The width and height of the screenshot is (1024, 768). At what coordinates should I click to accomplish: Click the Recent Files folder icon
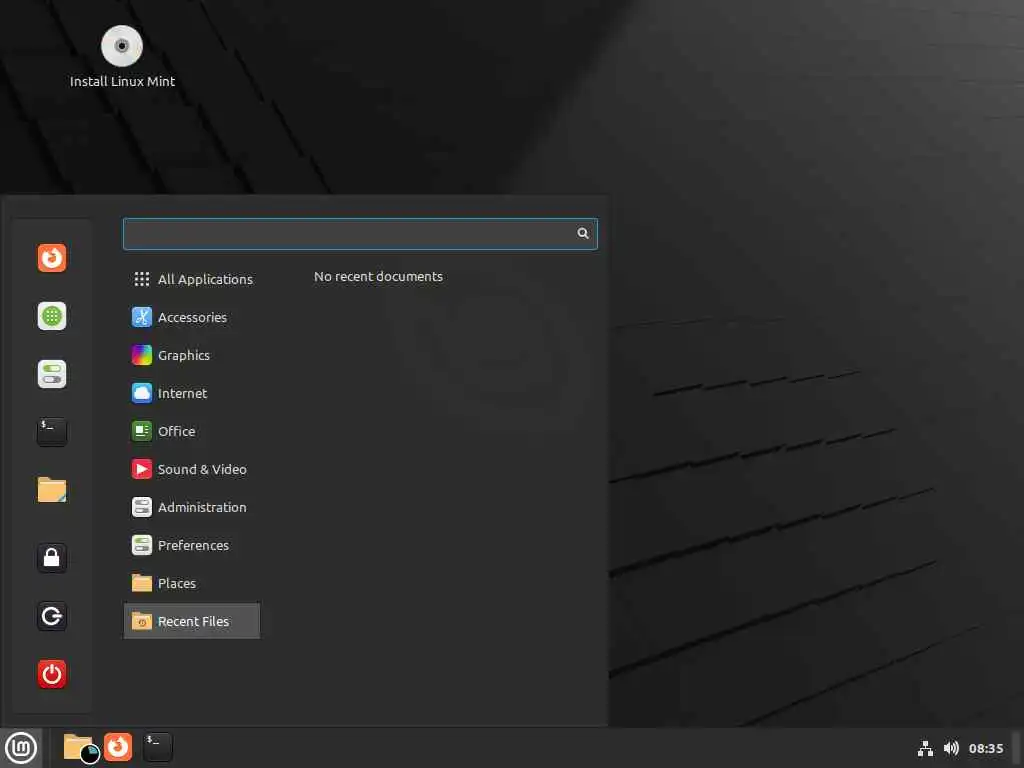pos(142,621)
